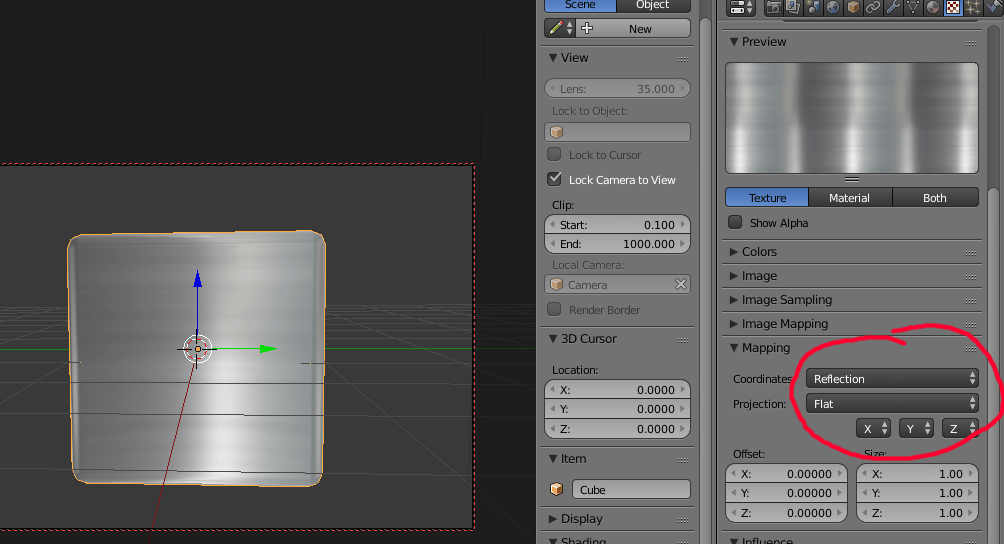Screen dimensions: 1004x544
Task: Open the Particles sparkle tab
Action: (973, 7)
